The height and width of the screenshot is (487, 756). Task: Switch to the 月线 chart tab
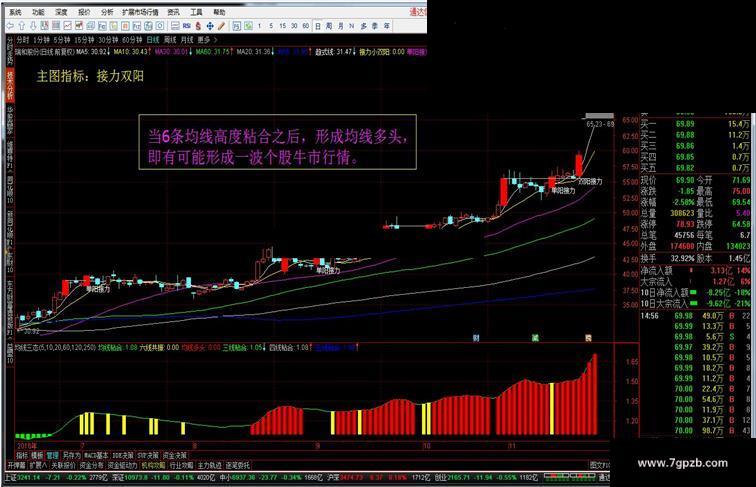pyautogui.click(x=187, y=40)
